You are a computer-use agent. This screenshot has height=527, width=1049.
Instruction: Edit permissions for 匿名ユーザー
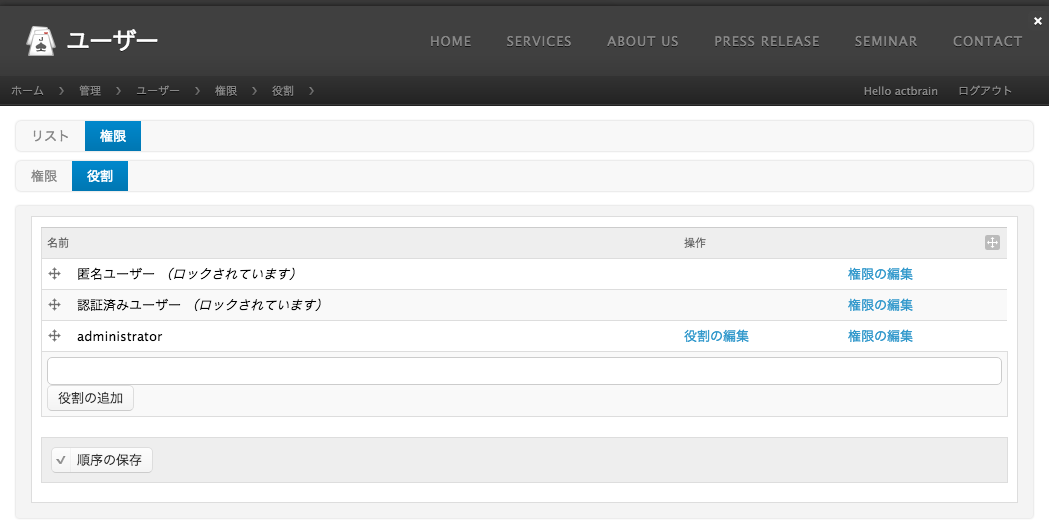[880, 274]
